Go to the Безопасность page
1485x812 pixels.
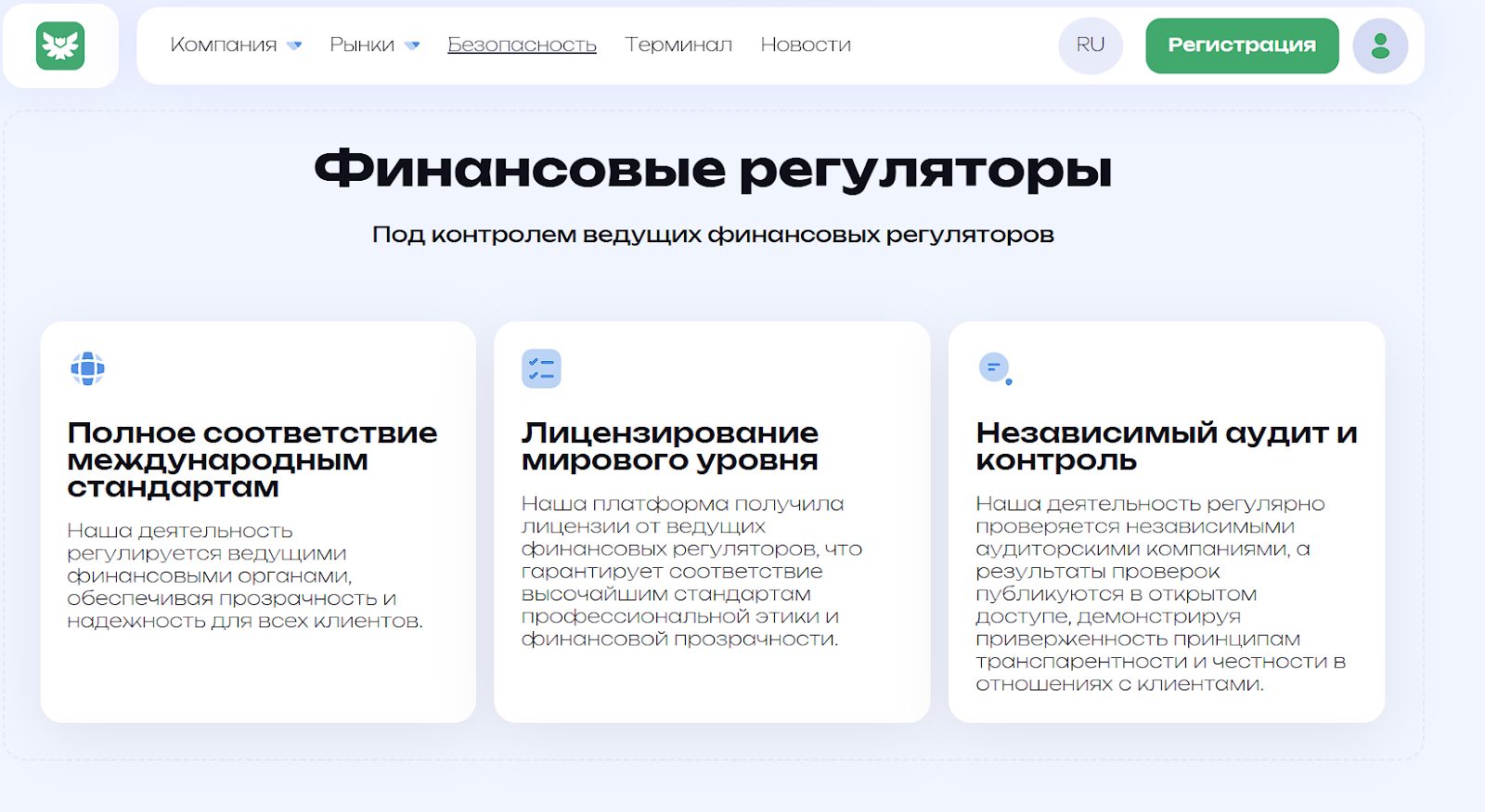click(x=522, y=45)
